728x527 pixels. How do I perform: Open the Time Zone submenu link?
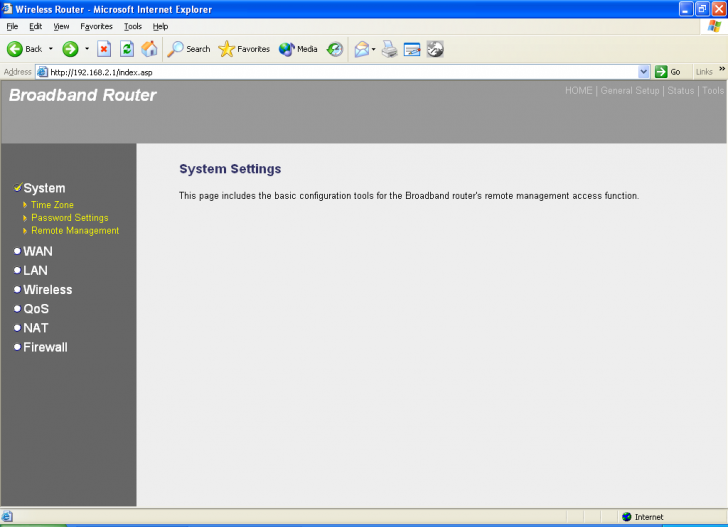[x=52, y=205]
